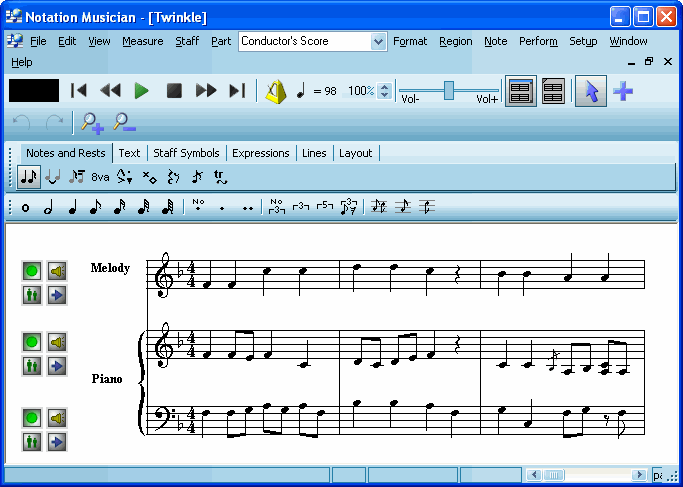Image resolution: width=683 pixels, height=487 pixels.
Task: Click the zoom in magnifier icon
Action: tap(92, 123)
